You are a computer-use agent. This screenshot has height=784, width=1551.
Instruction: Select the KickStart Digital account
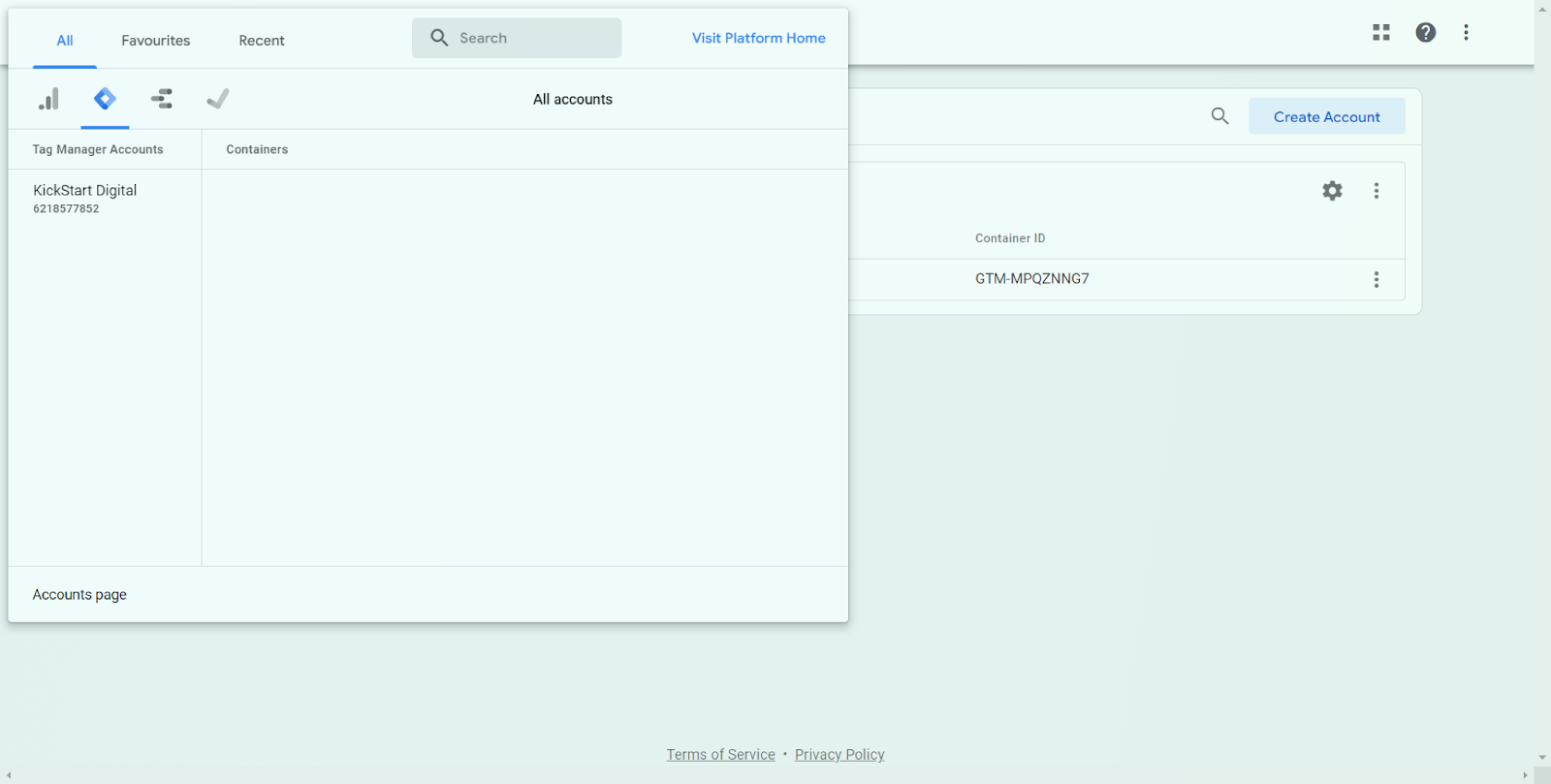click(x=105, y=198)
